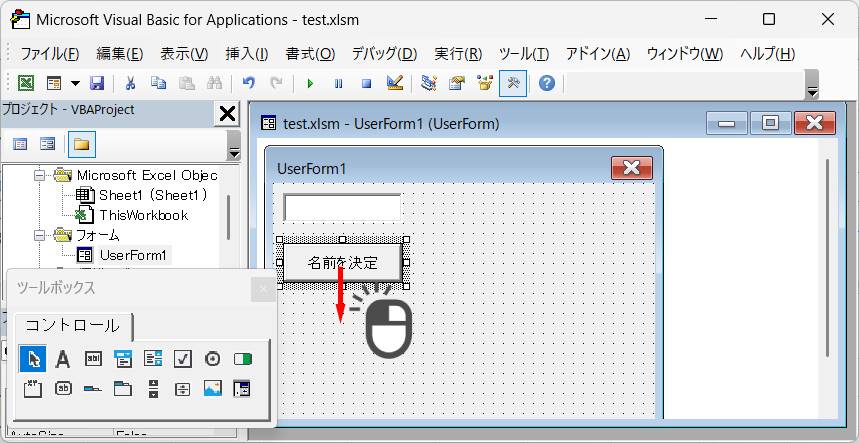Select the CommandButton control tool

[64, 389]
